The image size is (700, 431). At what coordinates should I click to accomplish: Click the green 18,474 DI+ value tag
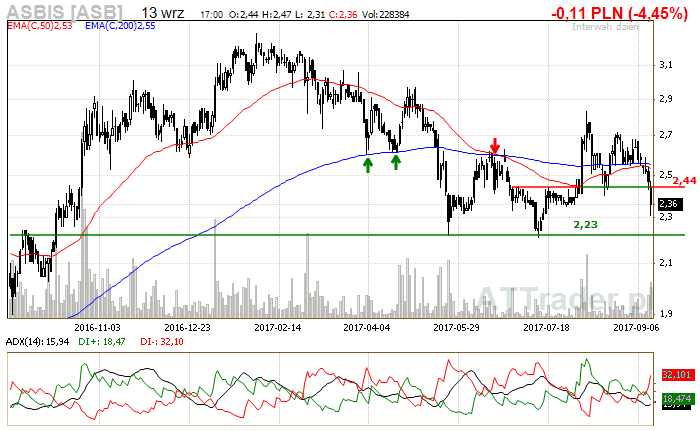[677, 398]
